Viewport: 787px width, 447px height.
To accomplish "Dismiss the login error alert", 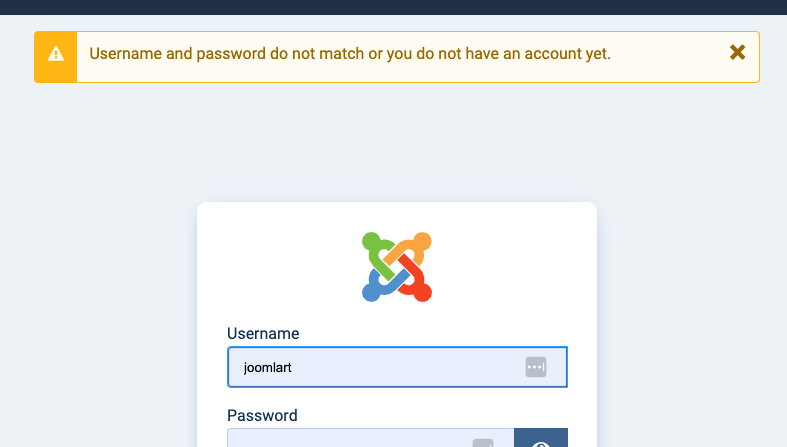I will coord(737,53).
